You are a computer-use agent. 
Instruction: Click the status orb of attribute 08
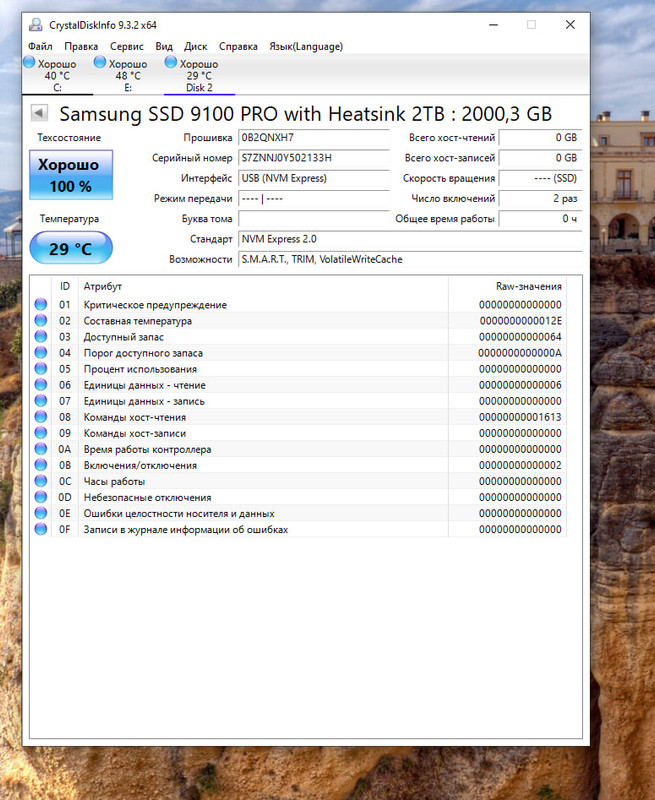pyautogui.click(x=41, y=417)
